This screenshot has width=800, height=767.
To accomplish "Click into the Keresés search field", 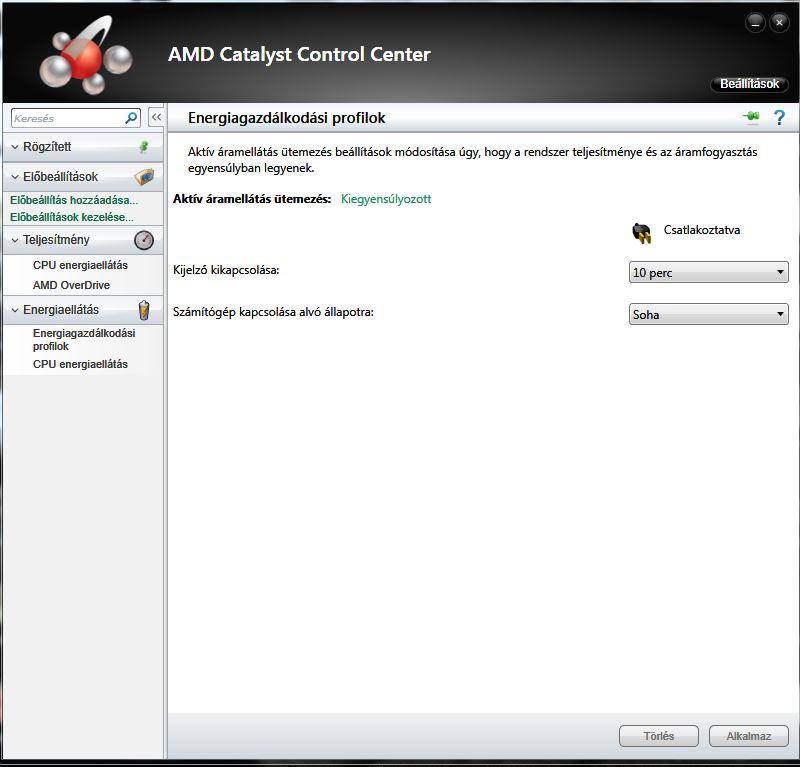I will point(66,118).
